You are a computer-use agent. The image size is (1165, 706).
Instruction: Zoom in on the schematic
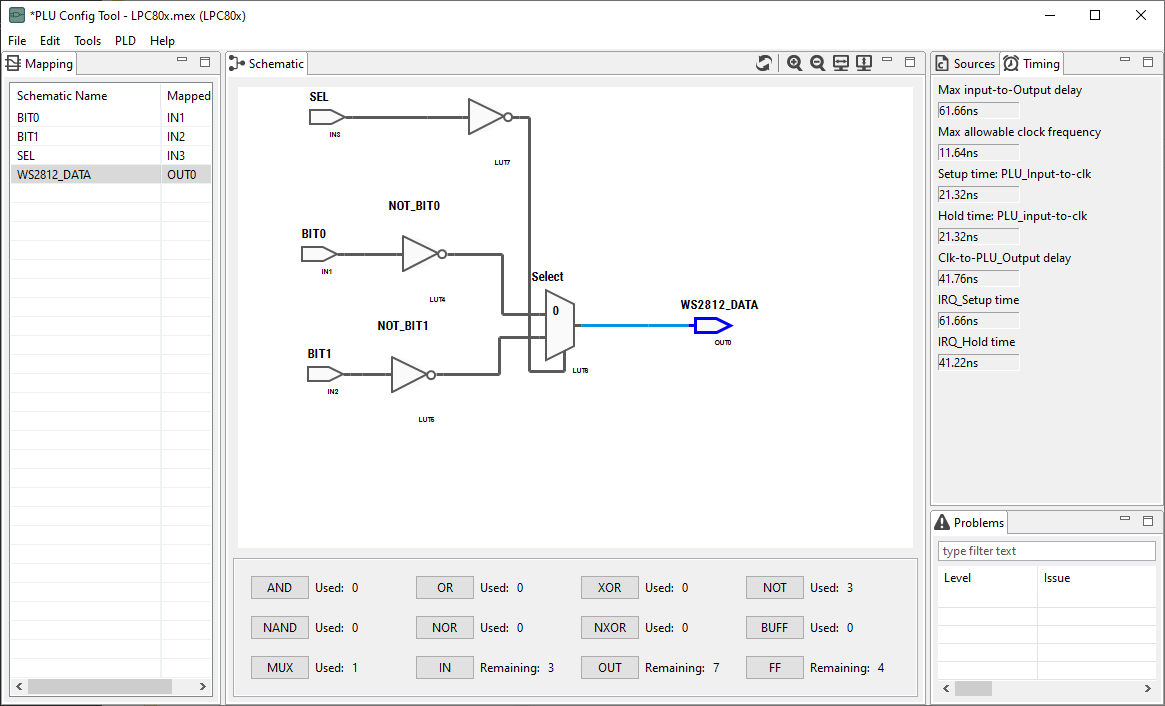(x=795, y=63)
